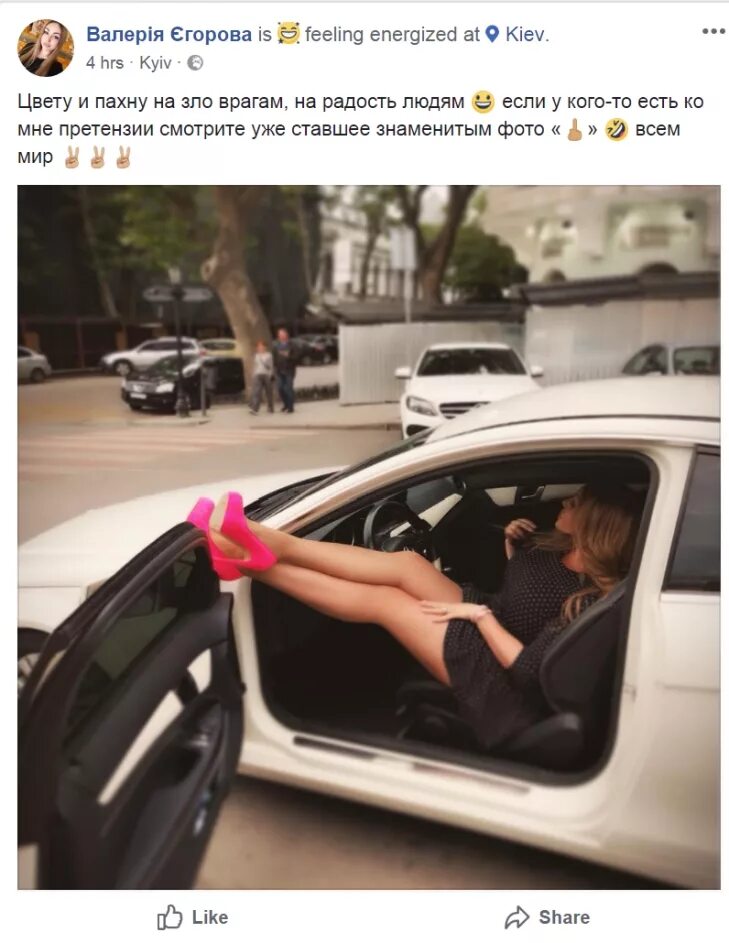The height and width of the screenshot is (943, 729).
Task: Open the posted car photo
Action: 369,537
